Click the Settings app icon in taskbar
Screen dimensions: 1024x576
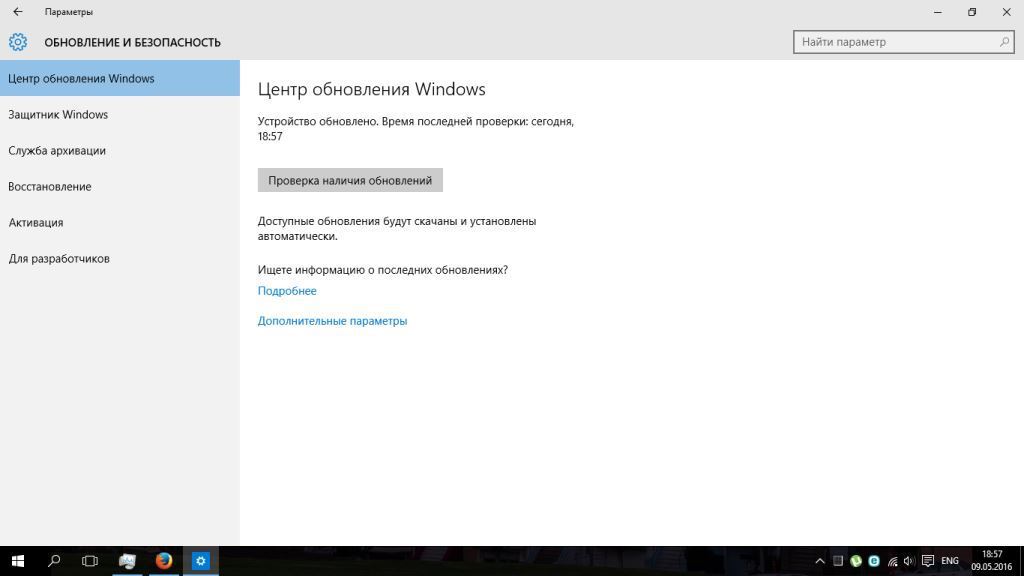click(x=200, y=561)
